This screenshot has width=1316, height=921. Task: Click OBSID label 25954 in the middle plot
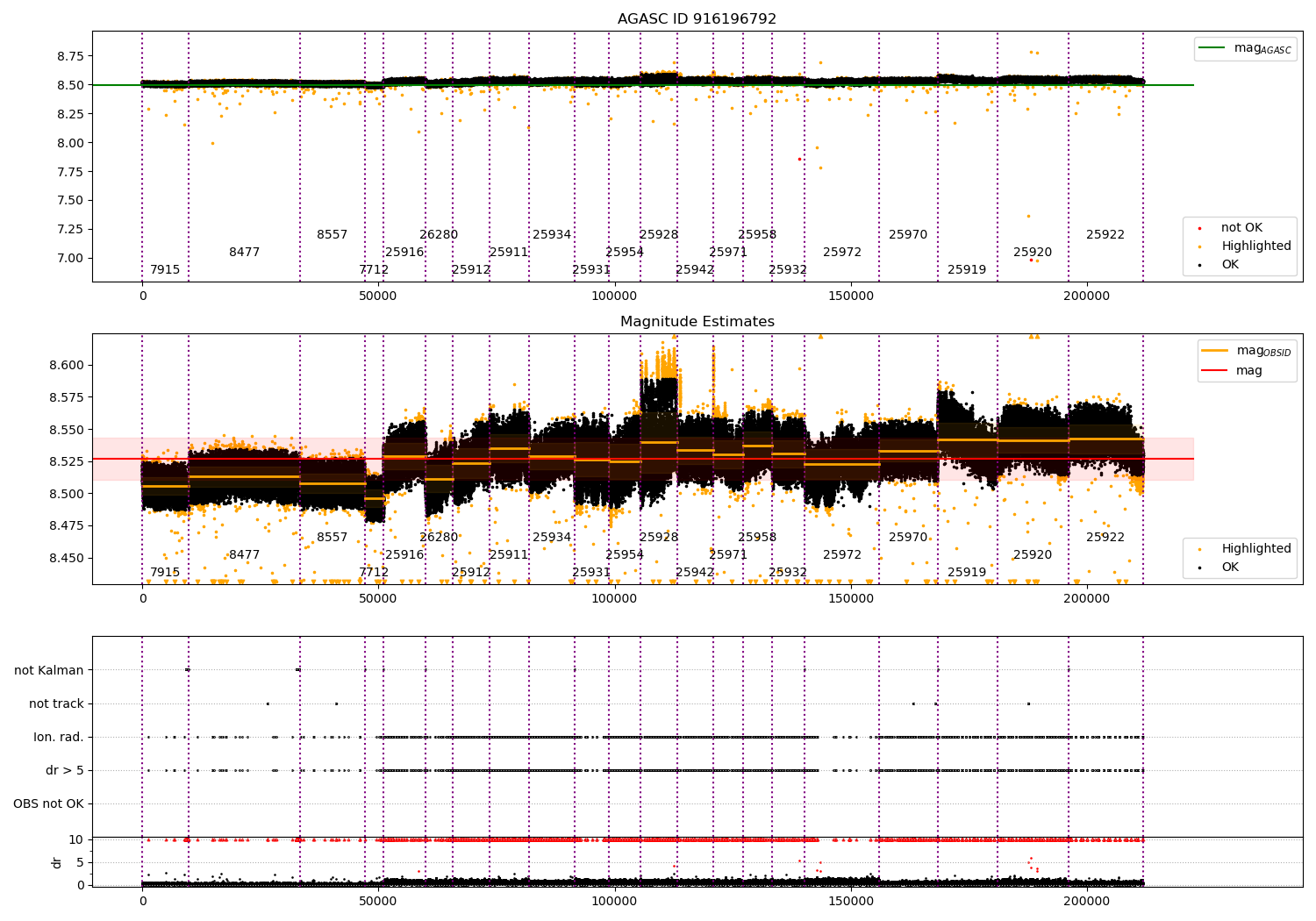pos(625,555)
